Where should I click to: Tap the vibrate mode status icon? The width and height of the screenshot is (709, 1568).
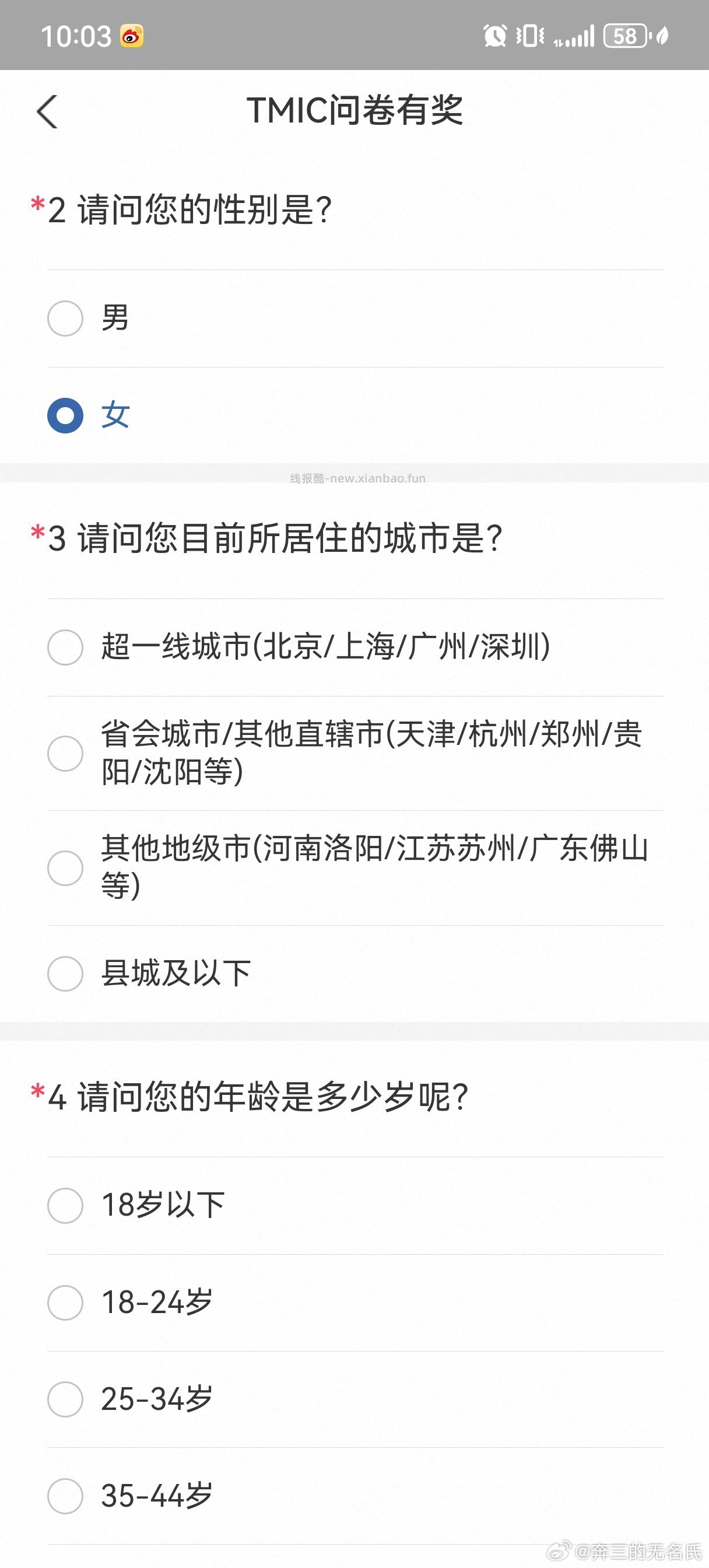(530, 36)
